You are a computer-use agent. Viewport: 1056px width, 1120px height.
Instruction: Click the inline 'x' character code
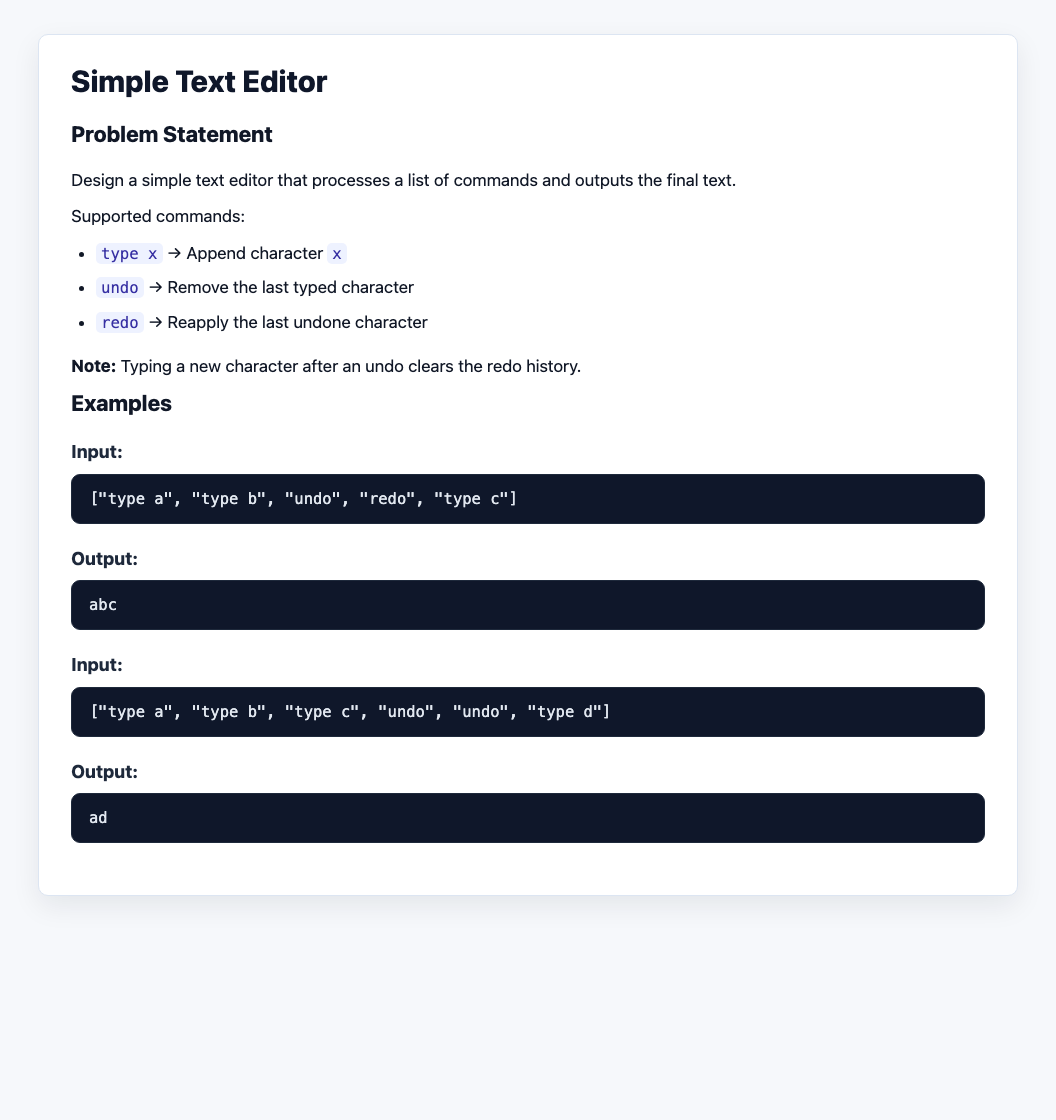(x=337, y=254)
